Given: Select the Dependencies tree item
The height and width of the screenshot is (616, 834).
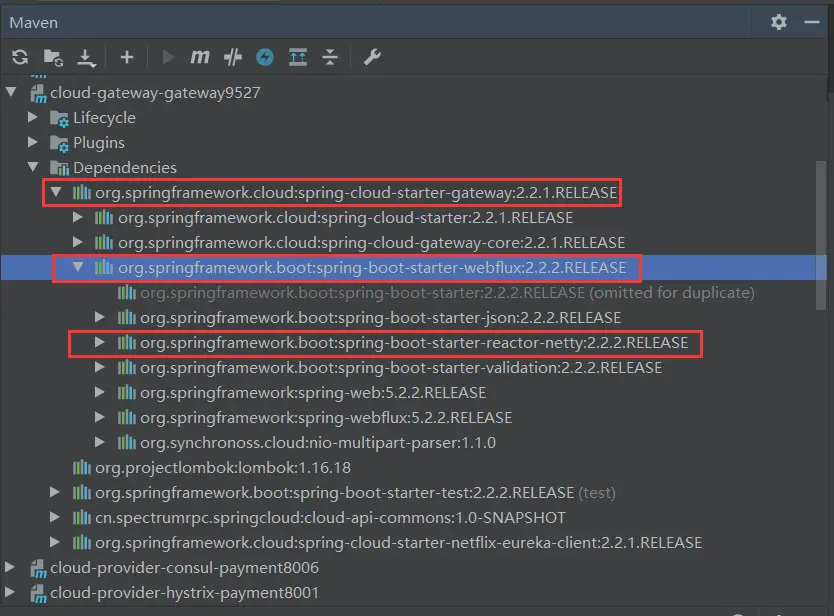Looking at the screenshot, I should click(x=125, y=168).
